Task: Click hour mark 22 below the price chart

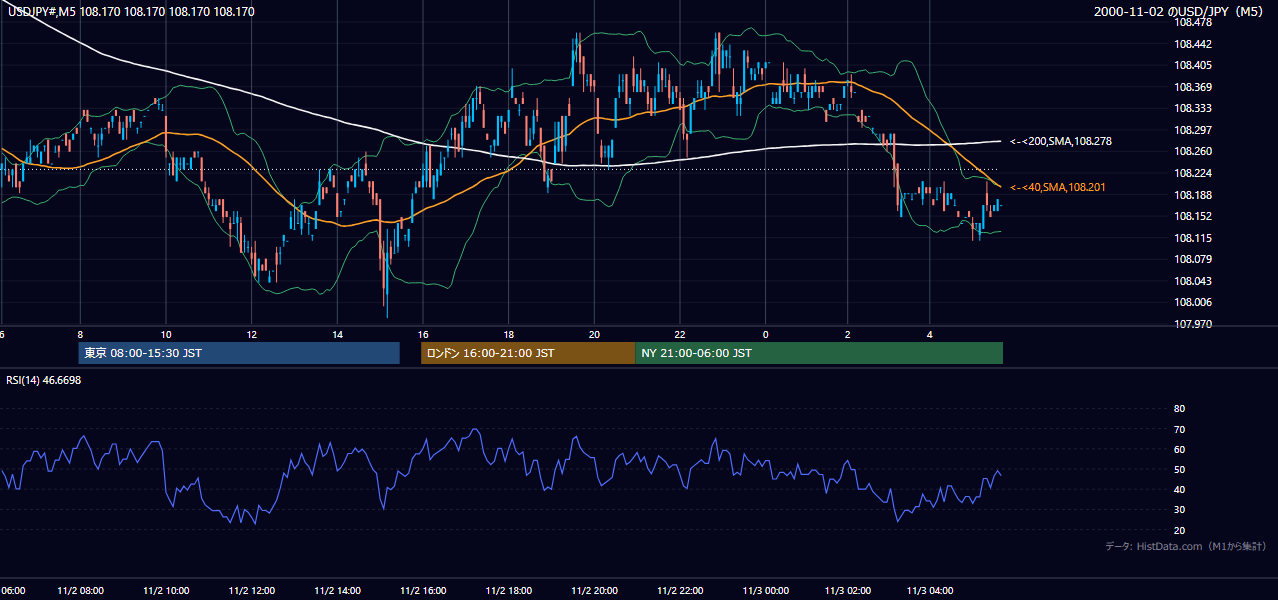Action: pyautogui.click(x=680, y=334)
